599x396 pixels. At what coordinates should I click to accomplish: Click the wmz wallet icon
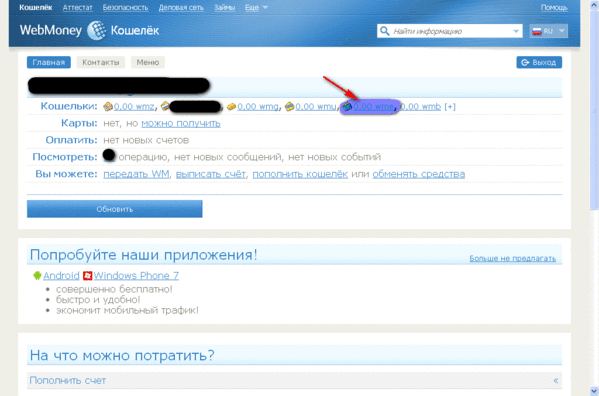pos(108,107)
